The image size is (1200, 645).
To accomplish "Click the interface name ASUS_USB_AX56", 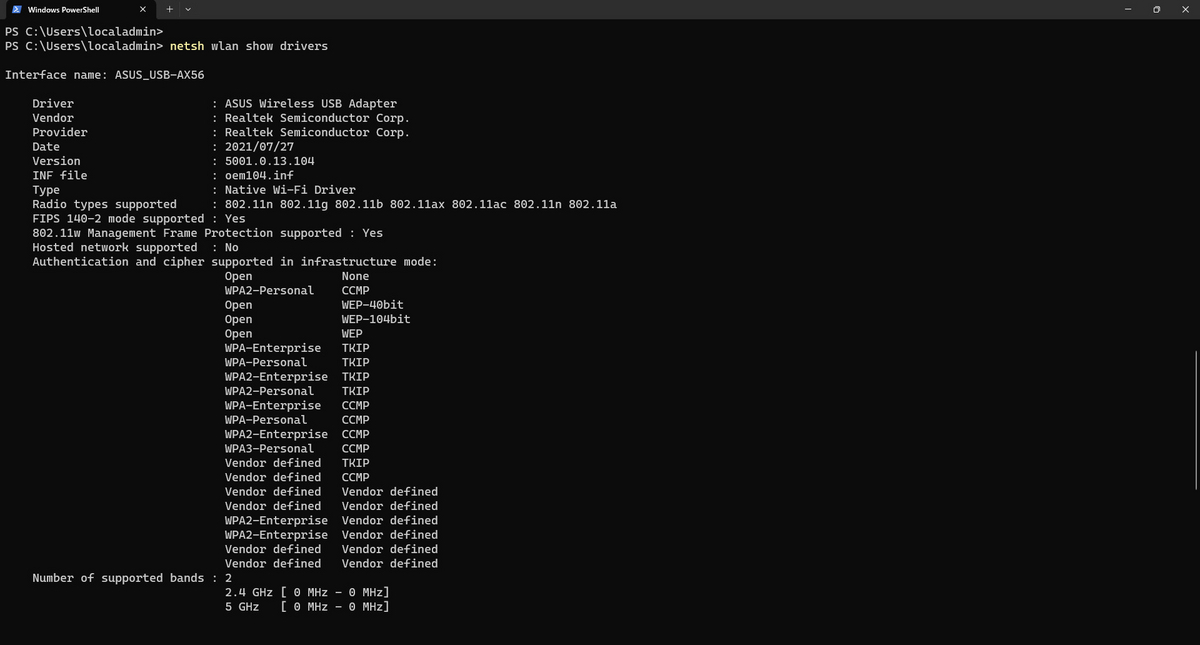I will tap(160, 74).
